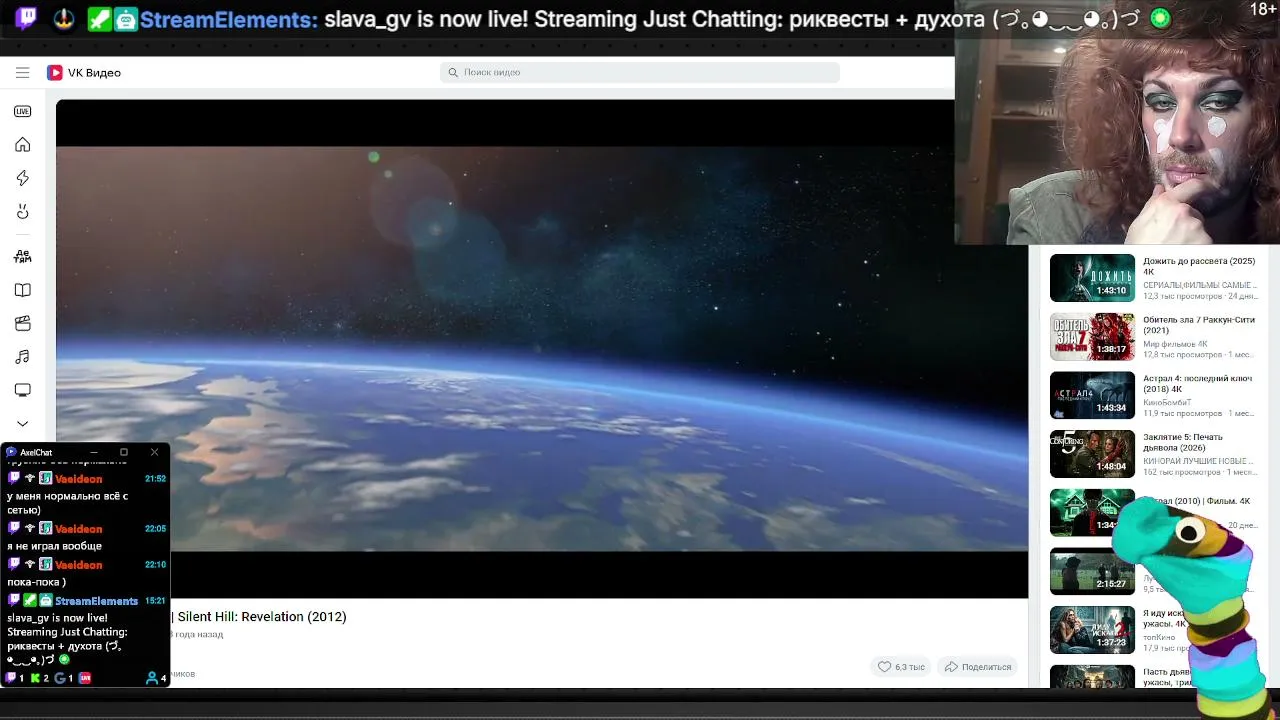
Task: Open the VK Video hamburger menu
Action: (22, 72)
